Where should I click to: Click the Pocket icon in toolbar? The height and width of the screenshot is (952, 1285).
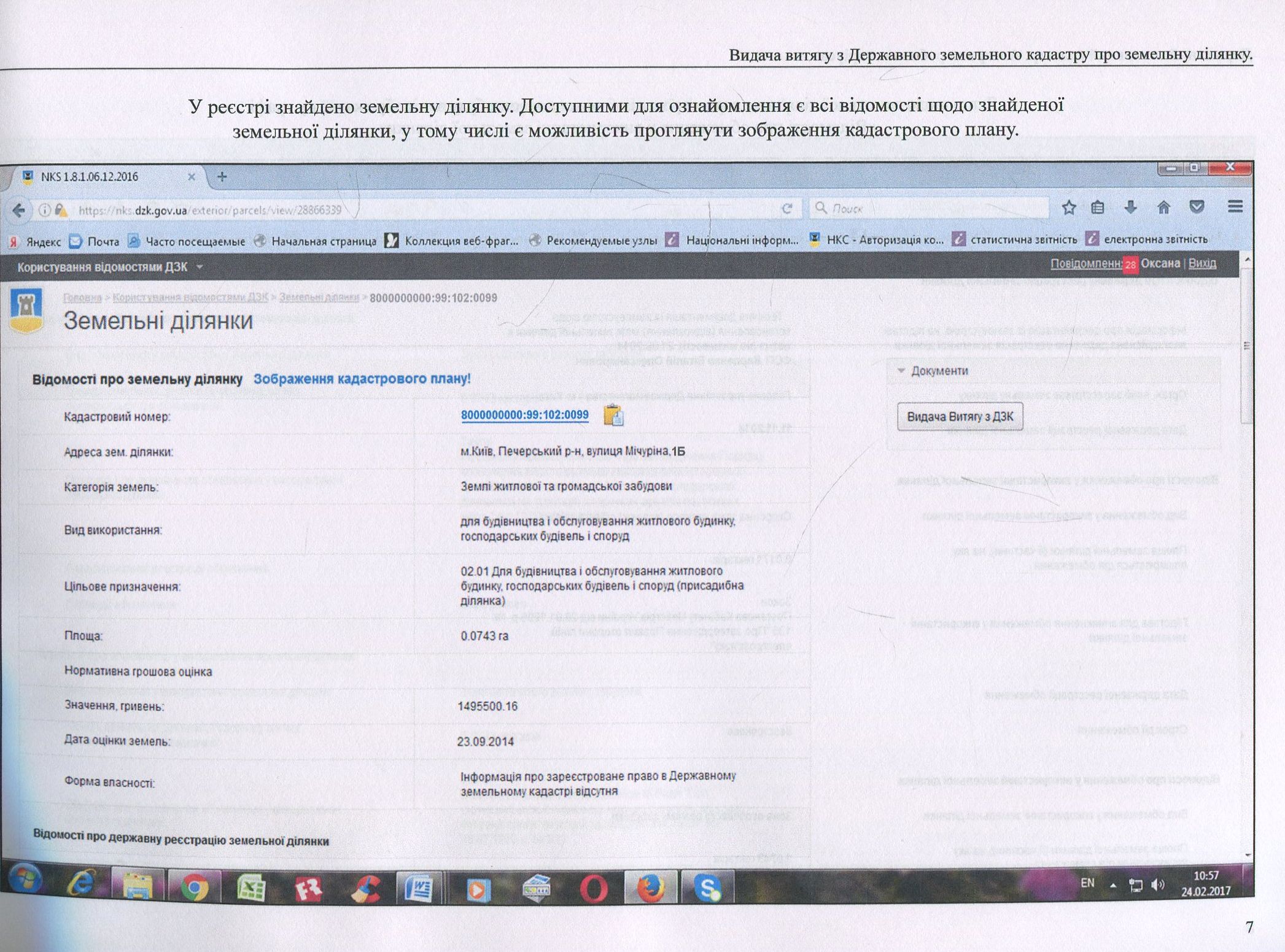click(x=1197, y=207)
